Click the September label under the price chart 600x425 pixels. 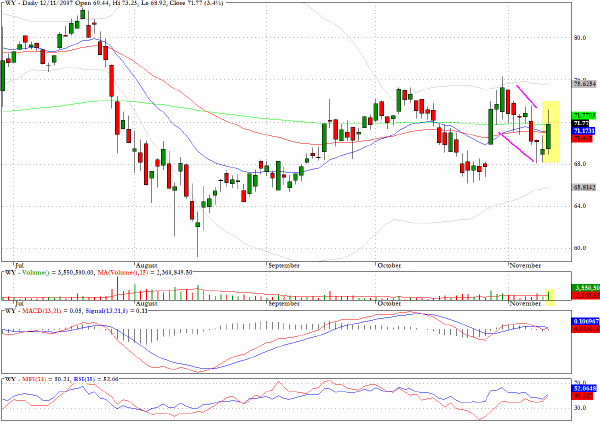[x=284, y=265]
